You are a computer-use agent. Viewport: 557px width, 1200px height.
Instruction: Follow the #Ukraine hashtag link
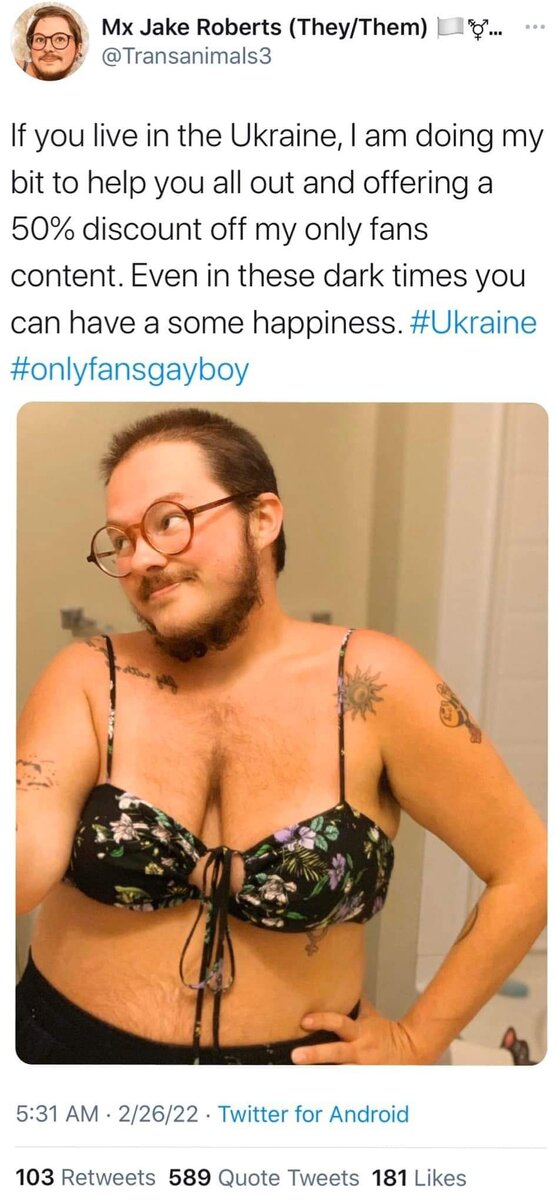coord(472,323)
